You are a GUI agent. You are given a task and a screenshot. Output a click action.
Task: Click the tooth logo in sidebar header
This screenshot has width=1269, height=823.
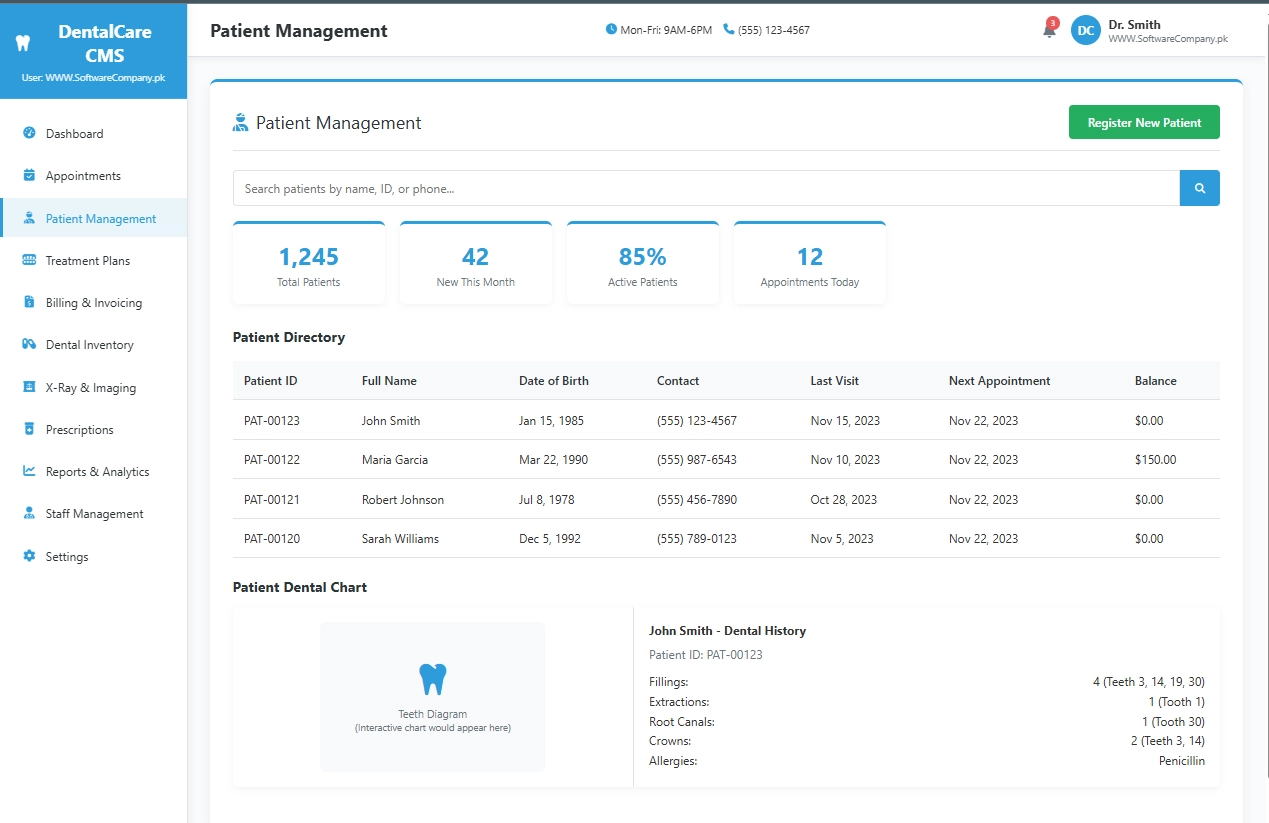(22, 41)
